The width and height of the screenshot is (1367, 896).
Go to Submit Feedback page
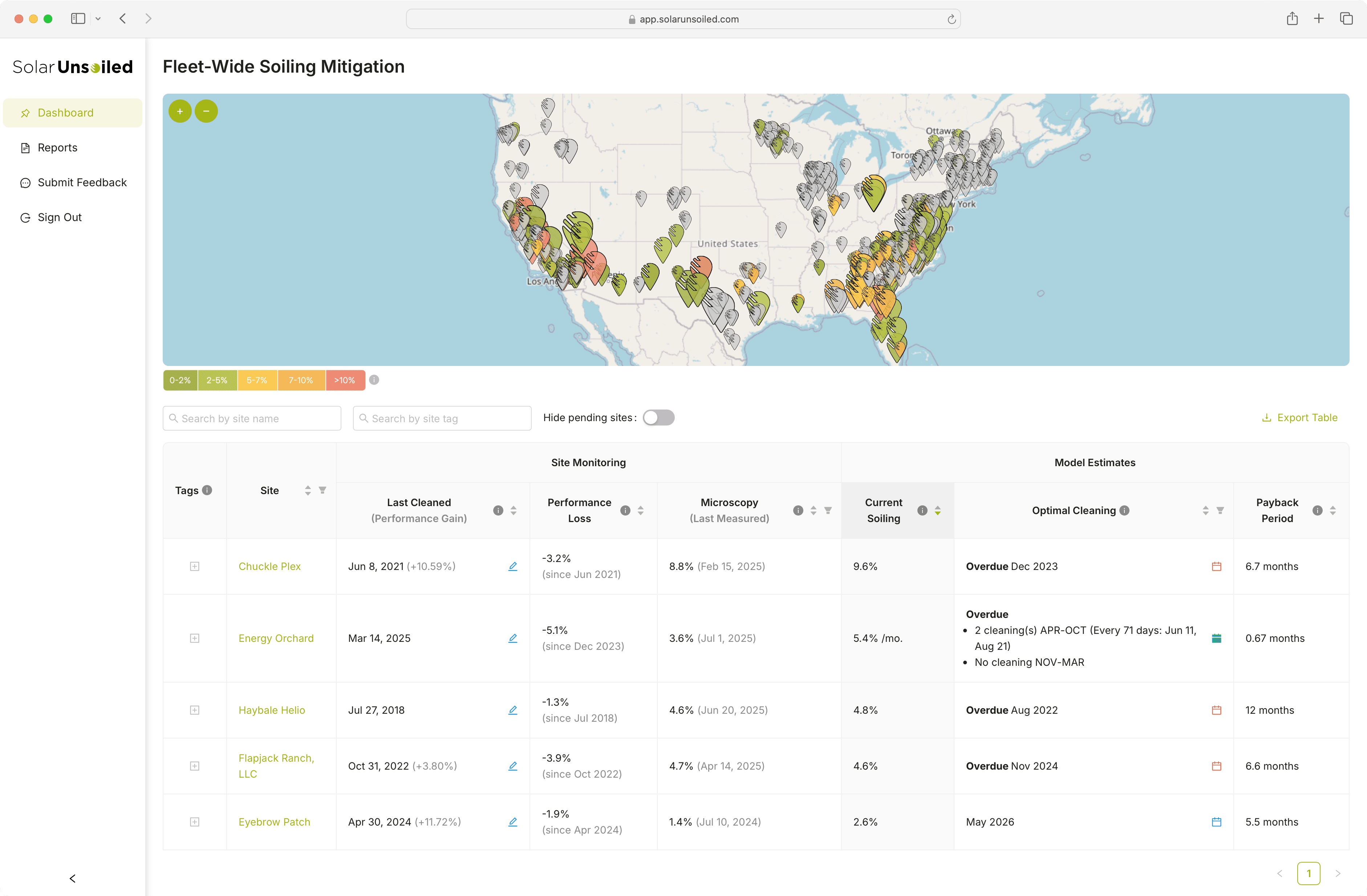82,183
